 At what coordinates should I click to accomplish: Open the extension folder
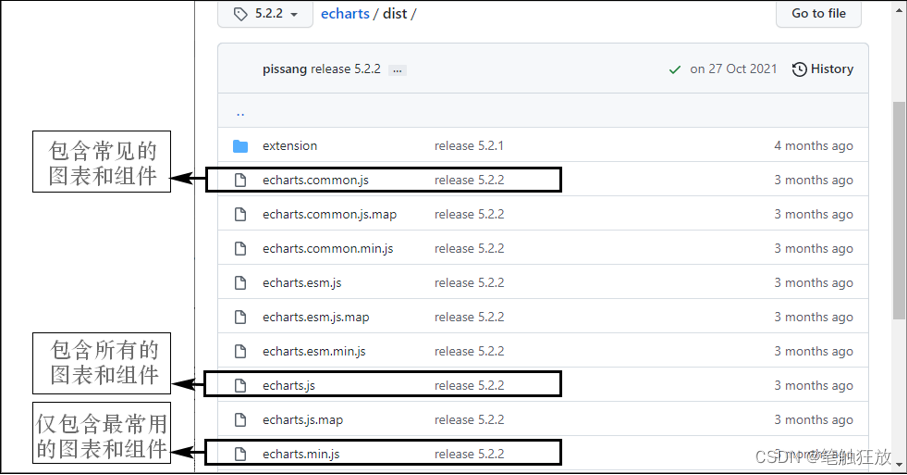(x=290, y=146)
